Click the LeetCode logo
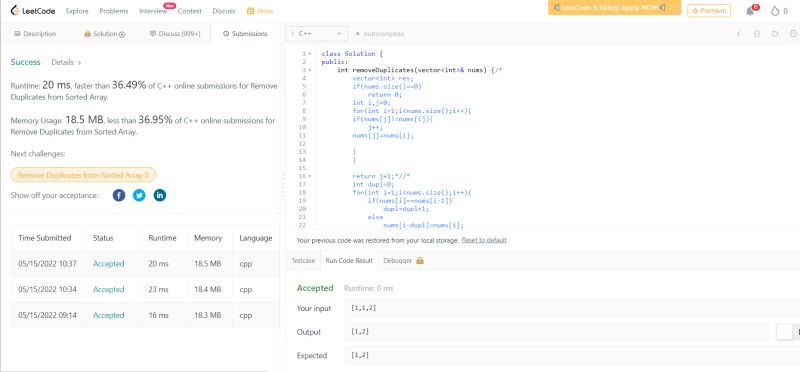This screenshot has height=372, width=800. (33, 11)
